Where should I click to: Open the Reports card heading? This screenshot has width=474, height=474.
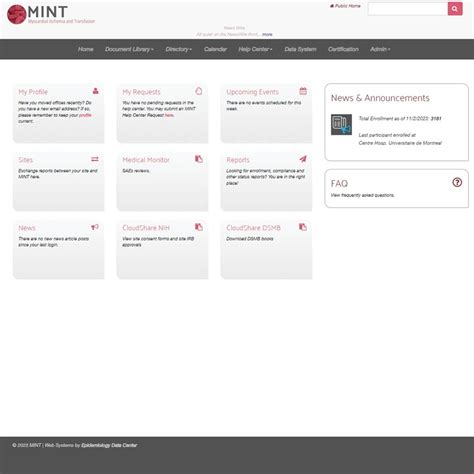point(238,160)
